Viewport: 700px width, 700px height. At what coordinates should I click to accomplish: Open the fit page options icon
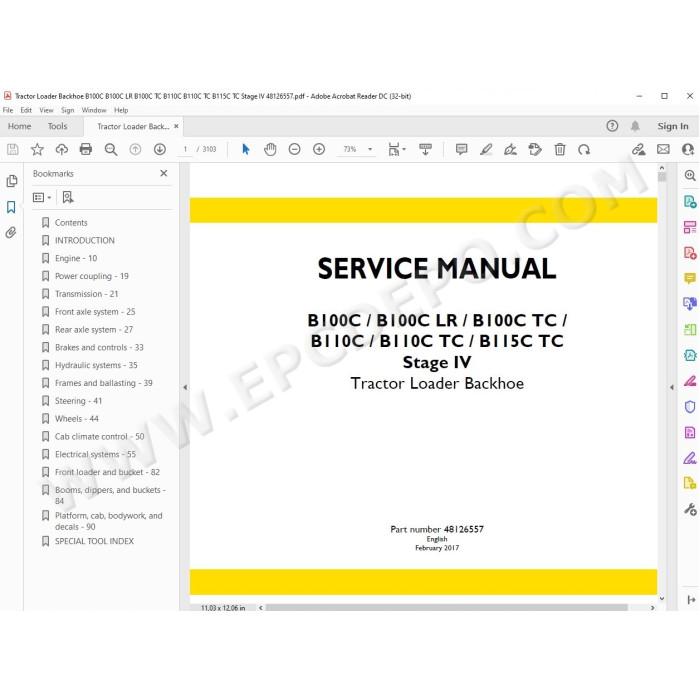[x=396, y=149]
